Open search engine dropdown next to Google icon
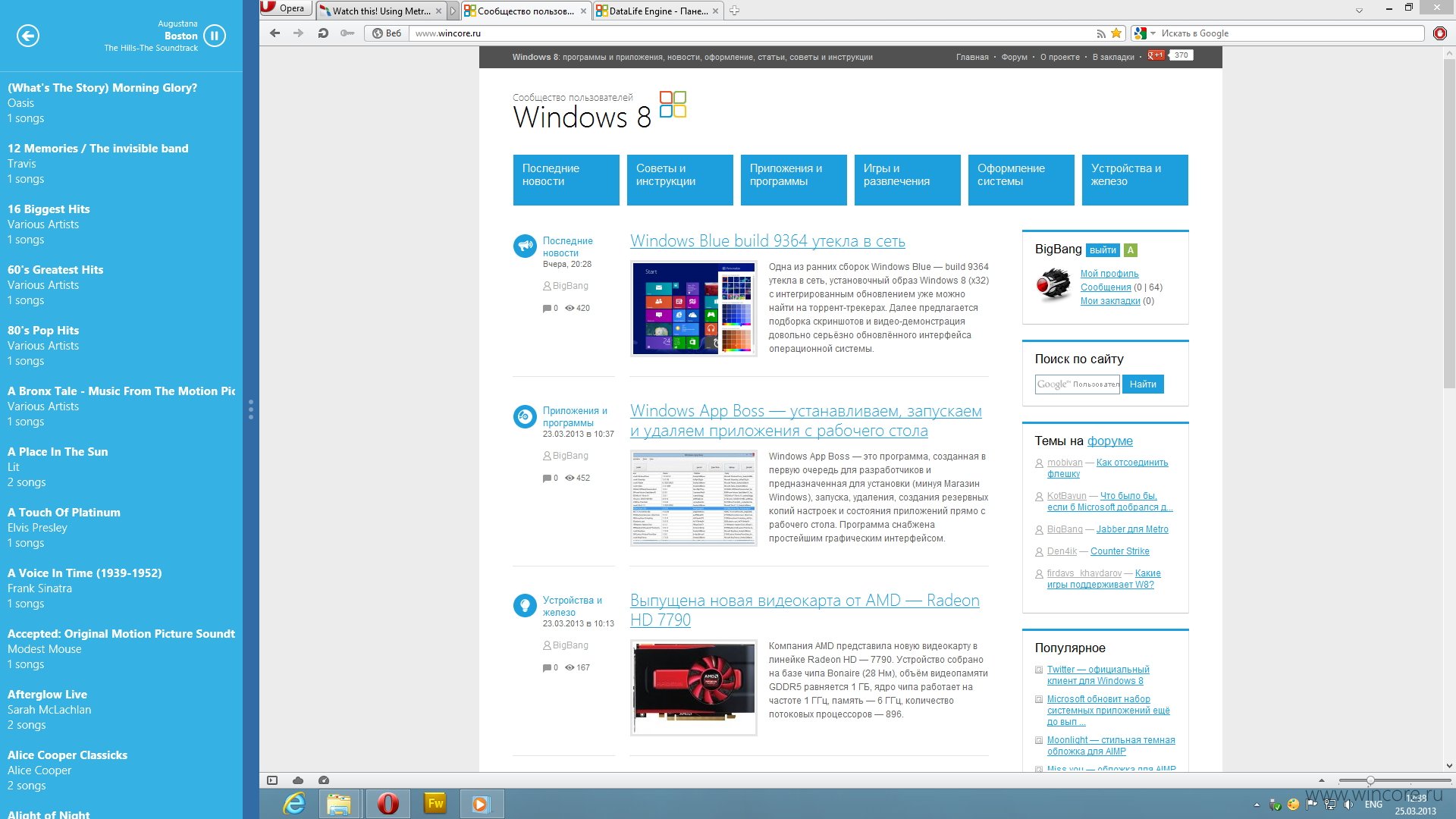1456x819 pixels. click(x=1153, y=33)
